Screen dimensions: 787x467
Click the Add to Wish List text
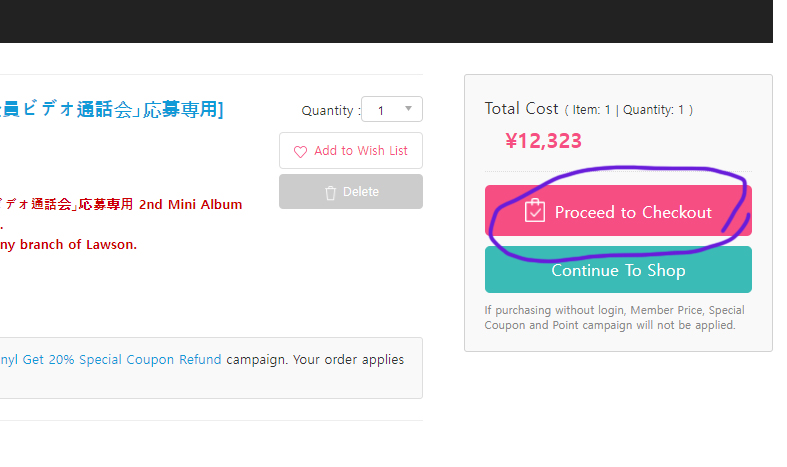coord(361,151)
